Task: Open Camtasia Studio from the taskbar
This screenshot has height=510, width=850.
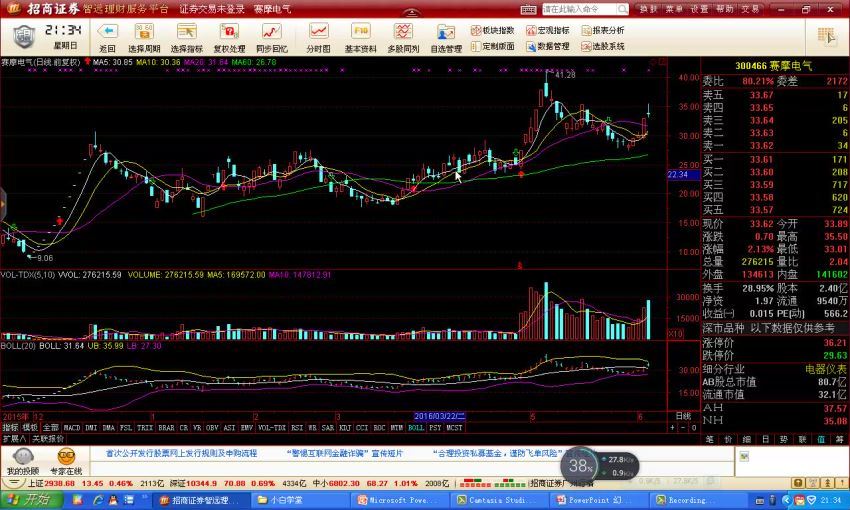Action: [x=500, y=500]
